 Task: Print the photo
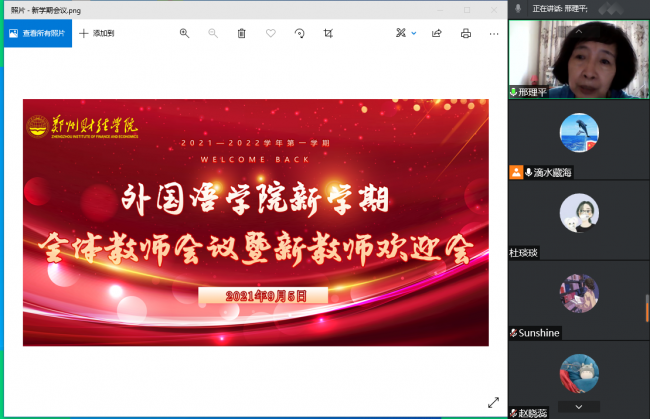pyautogui.click(x=465, y=33)
